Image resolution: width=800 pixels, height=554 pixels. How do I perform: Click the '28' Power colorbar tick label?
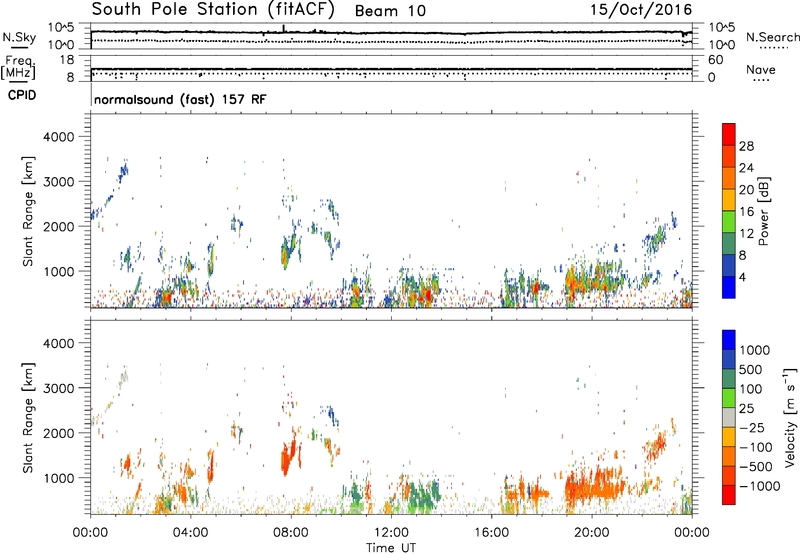746,146
